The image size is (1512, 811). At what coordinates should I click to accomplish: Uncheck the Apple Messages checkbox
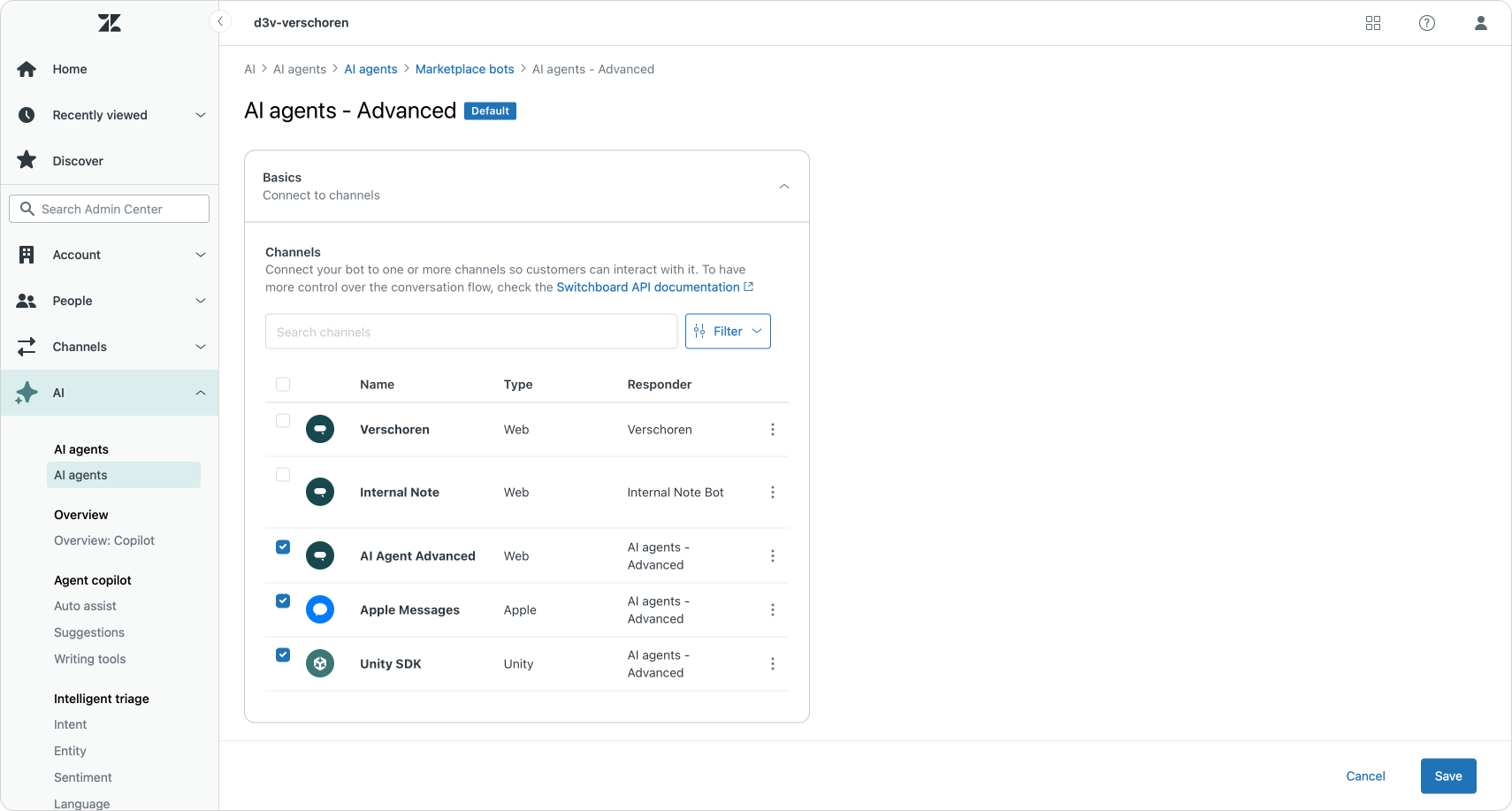(x=283, y=601)
